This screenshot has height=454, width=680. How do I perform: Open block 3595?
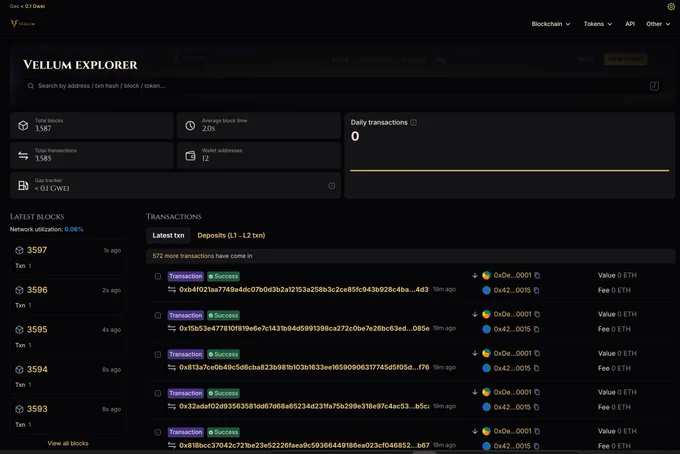(37, 330)
